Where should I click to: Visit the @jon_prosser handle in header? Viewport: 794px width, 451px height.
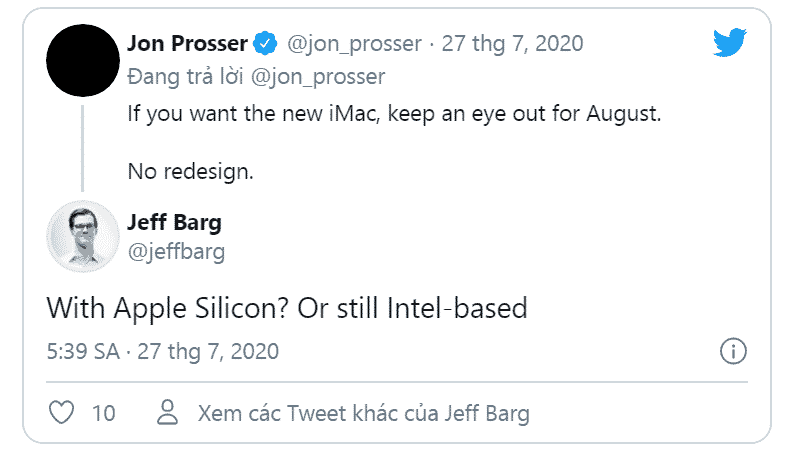(353, 43)
